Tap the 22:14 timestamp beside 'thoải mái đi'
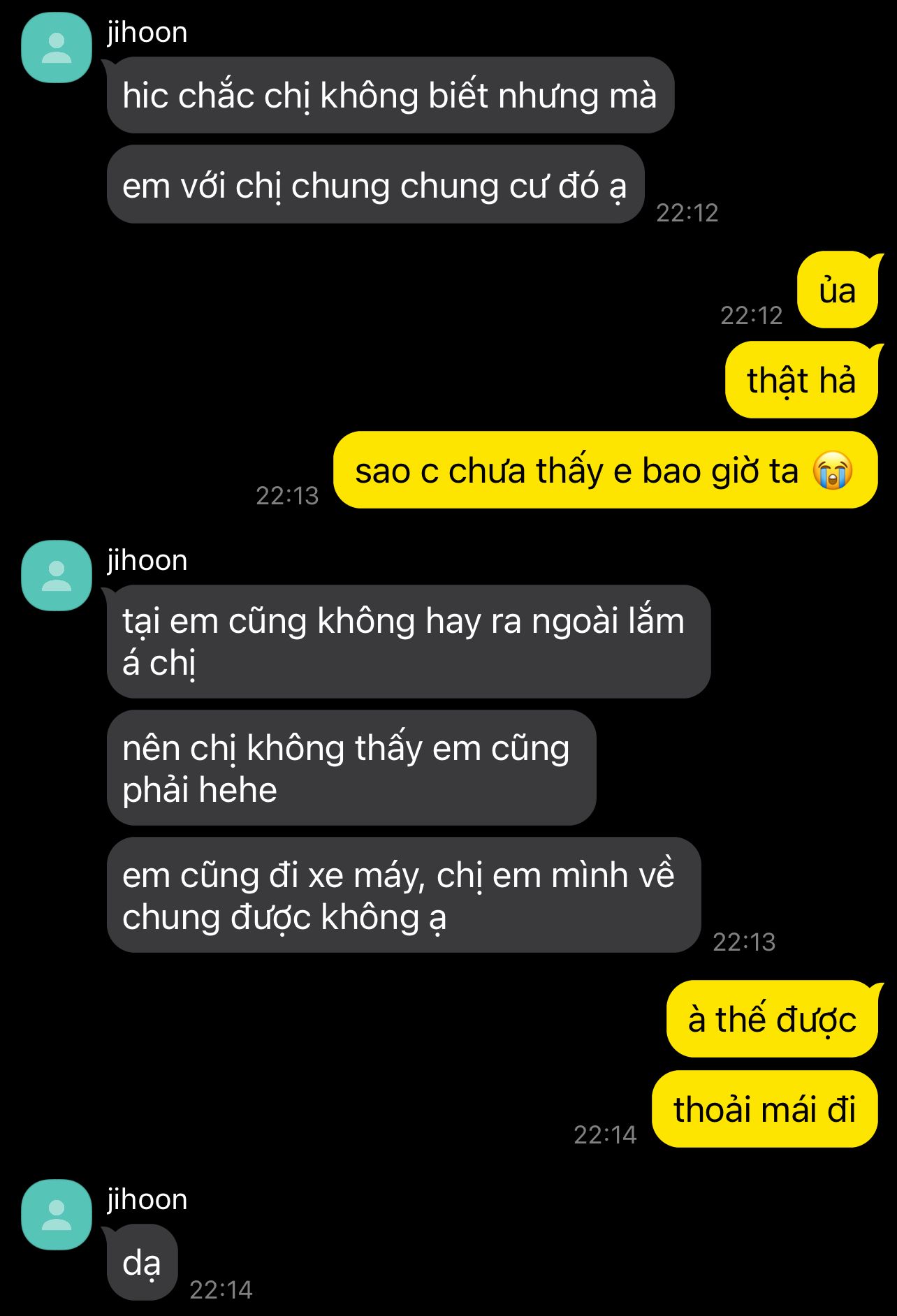897x1316 pixels. (605, 1134)
